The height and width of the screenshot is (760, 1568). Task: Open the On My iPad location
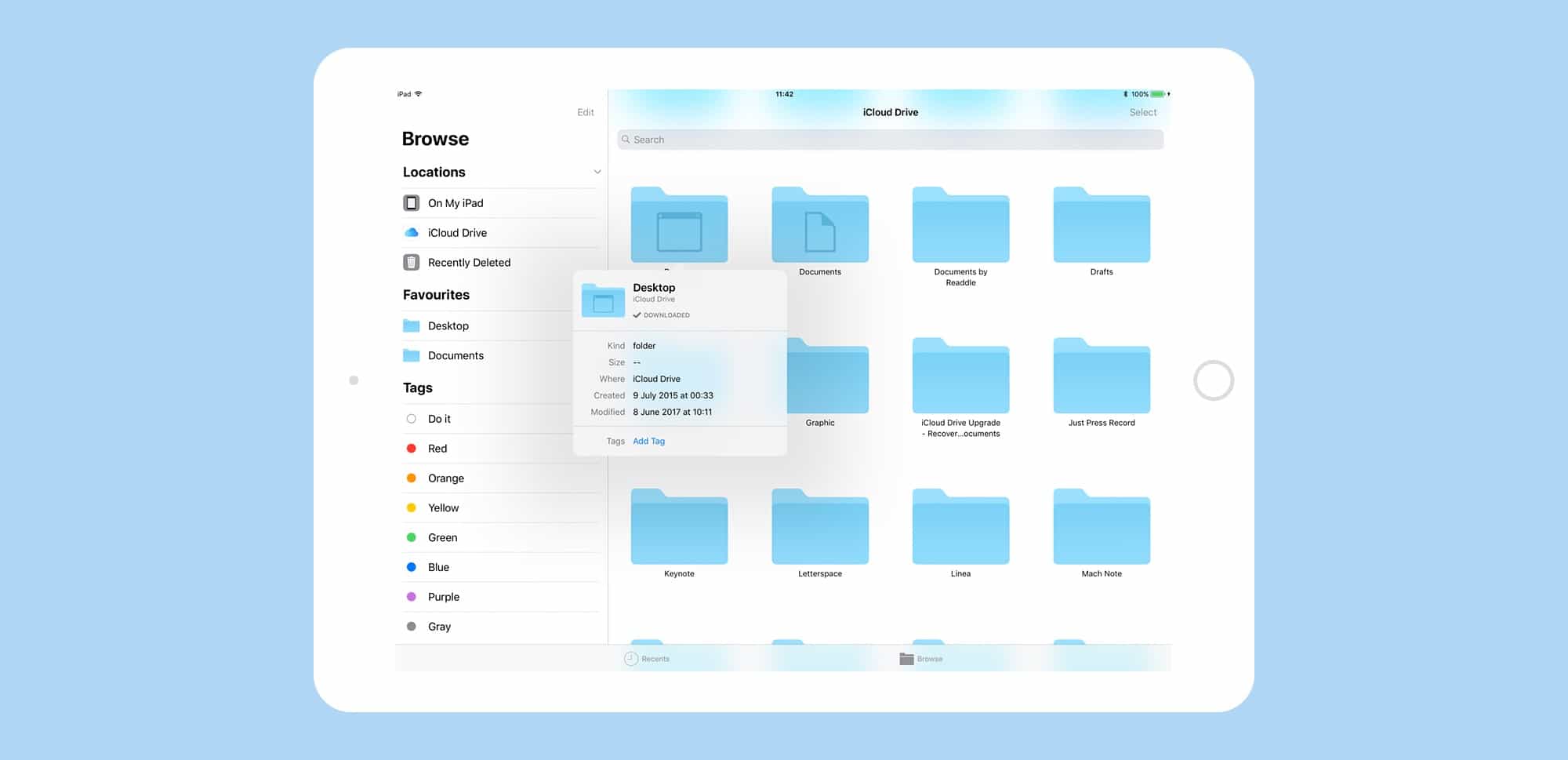pyautogui.click(x=456, y=202)
